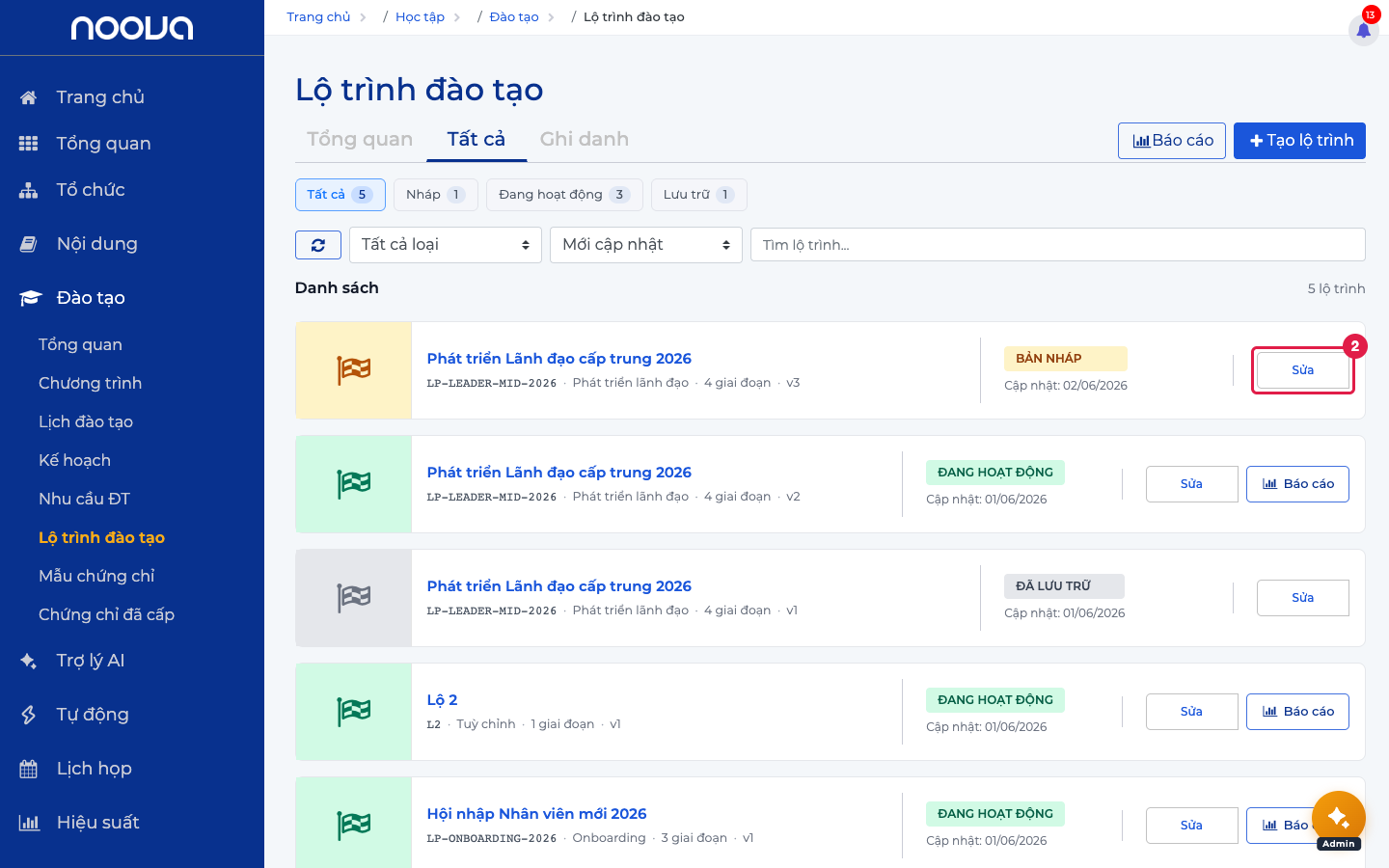Click the Báo cáo button at top
The height and width of the screenshot is (868, 1389).
[x=1172, y=141]
